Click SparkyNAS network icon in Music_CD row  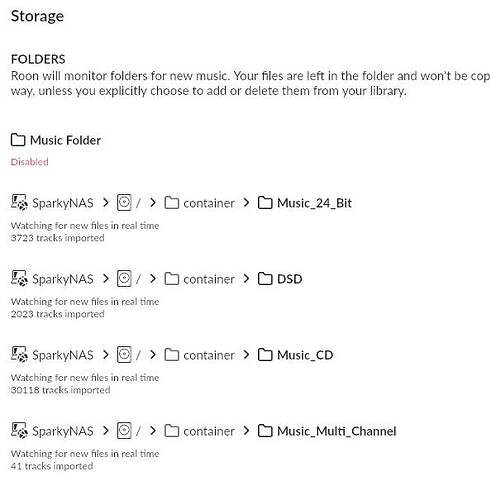tap(19, 355)
